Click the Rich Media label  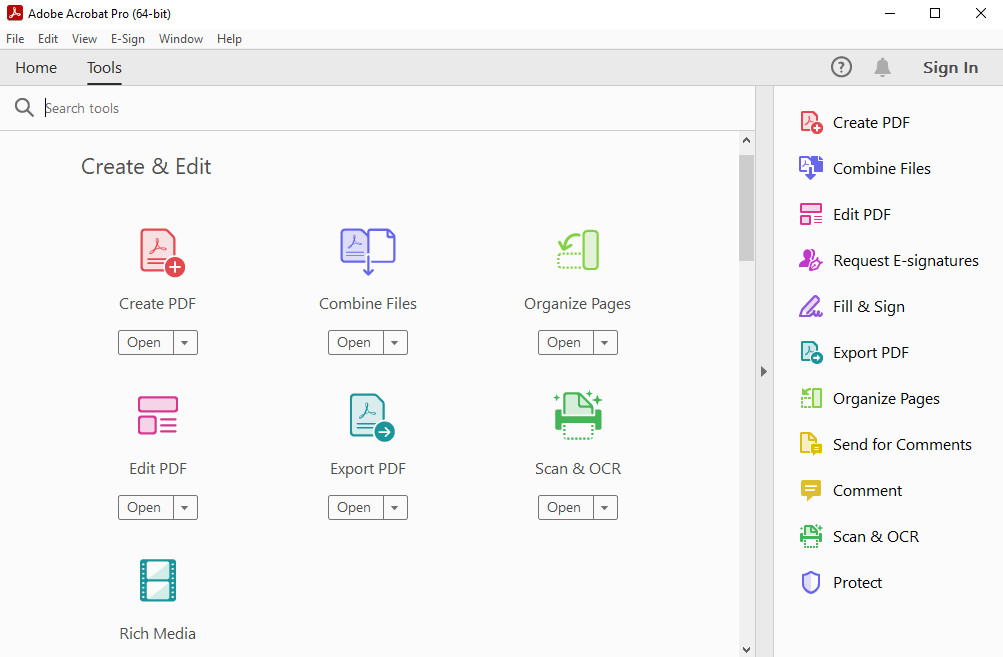(x=157, y=633)
